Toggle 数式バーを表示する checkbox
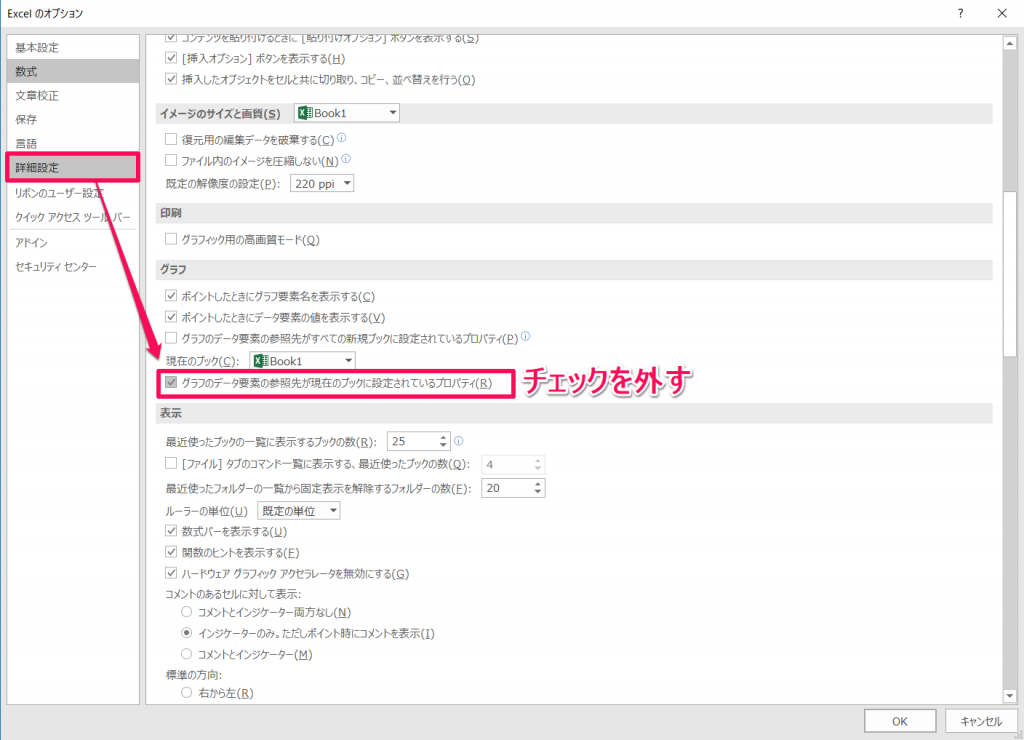This screenshot has width=1024, height=740. [171, 531]
